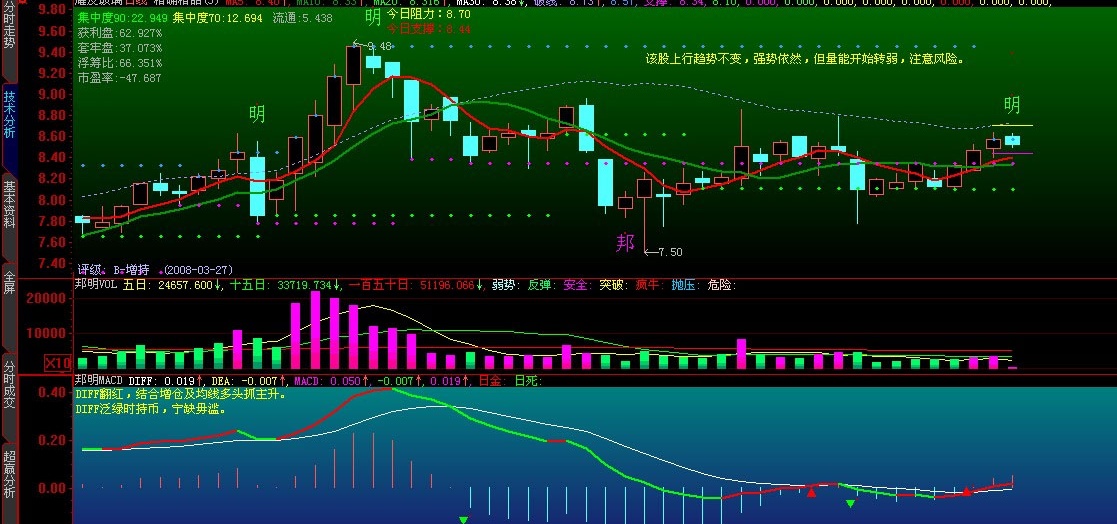Click the 浮筹比:66.351% value
The width and height of the screenshot is (1117, 524).
pos(120,63)
